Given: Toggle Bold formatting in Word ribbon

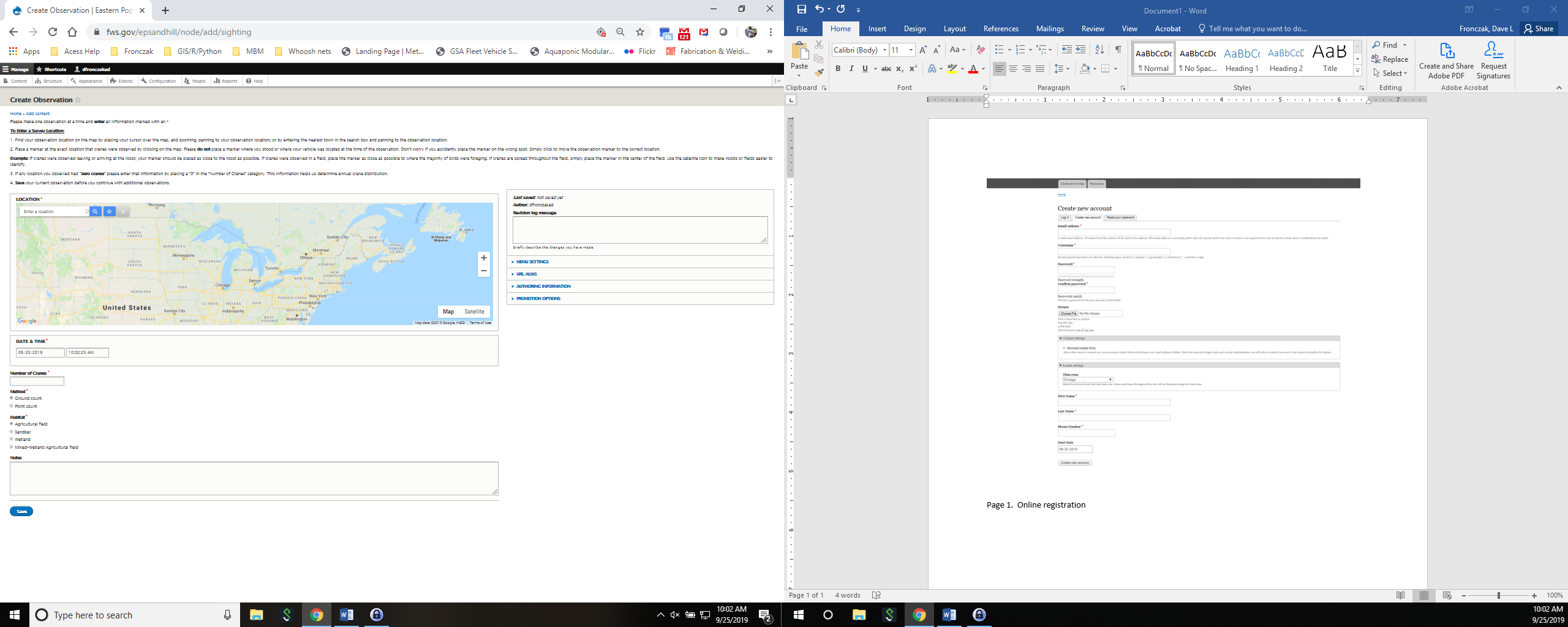Looking at the screenshot, I should tap(838, 69).
